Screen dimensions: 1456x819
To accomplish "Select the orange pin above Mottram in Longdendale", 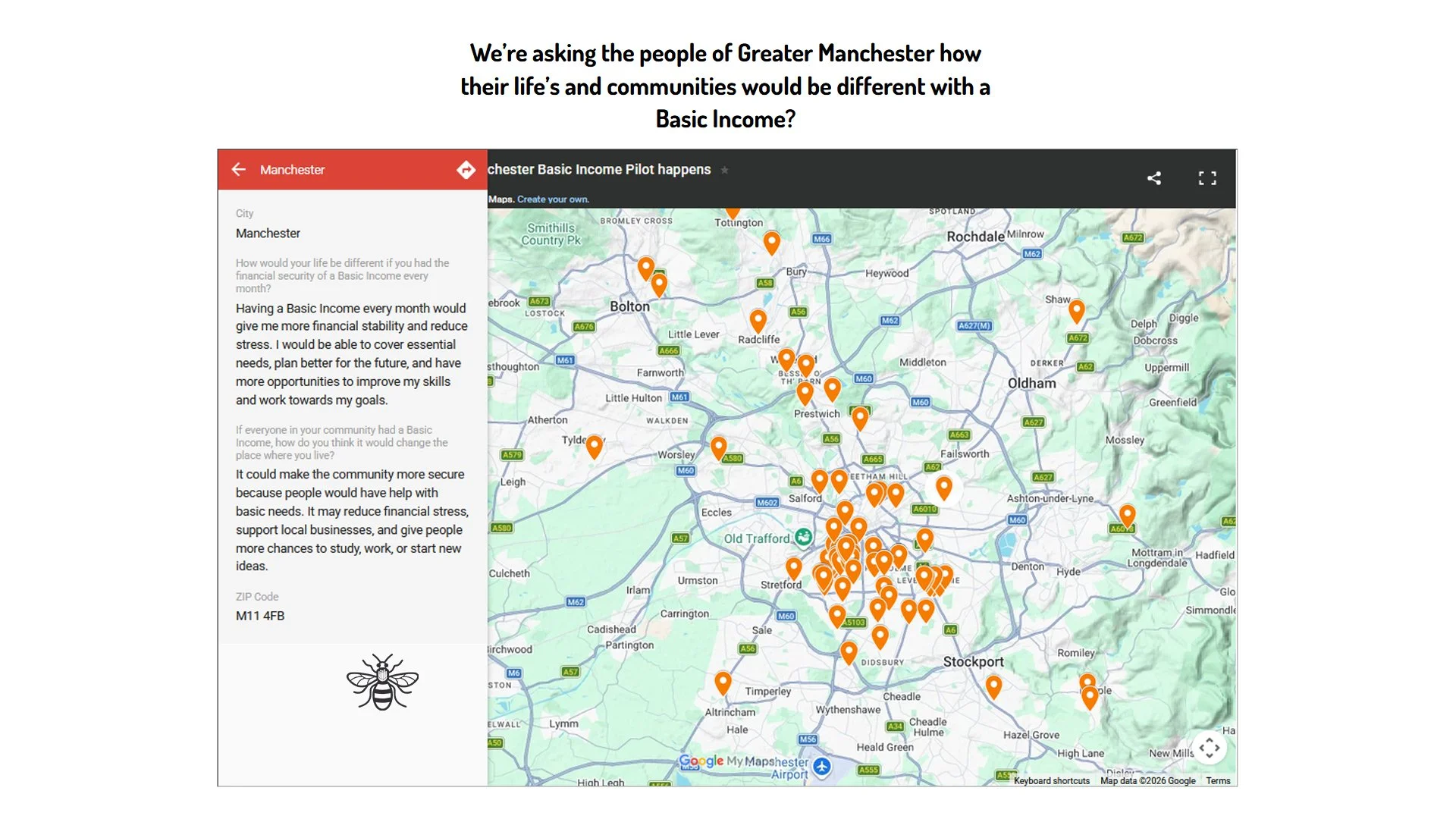I will pyautogui.click(x=1128, y=516).
